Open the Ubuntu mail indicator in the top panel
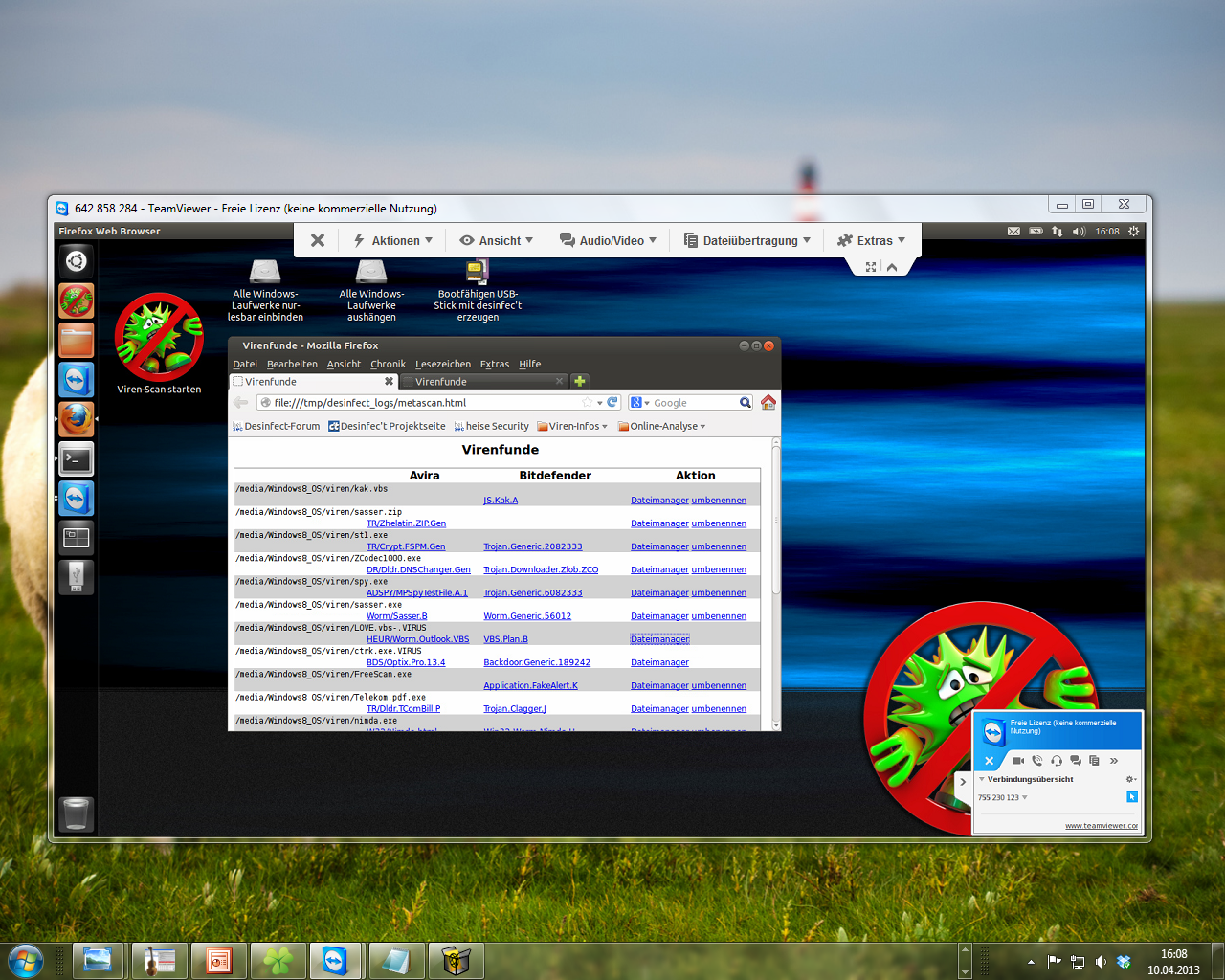 pos(1013,232)
